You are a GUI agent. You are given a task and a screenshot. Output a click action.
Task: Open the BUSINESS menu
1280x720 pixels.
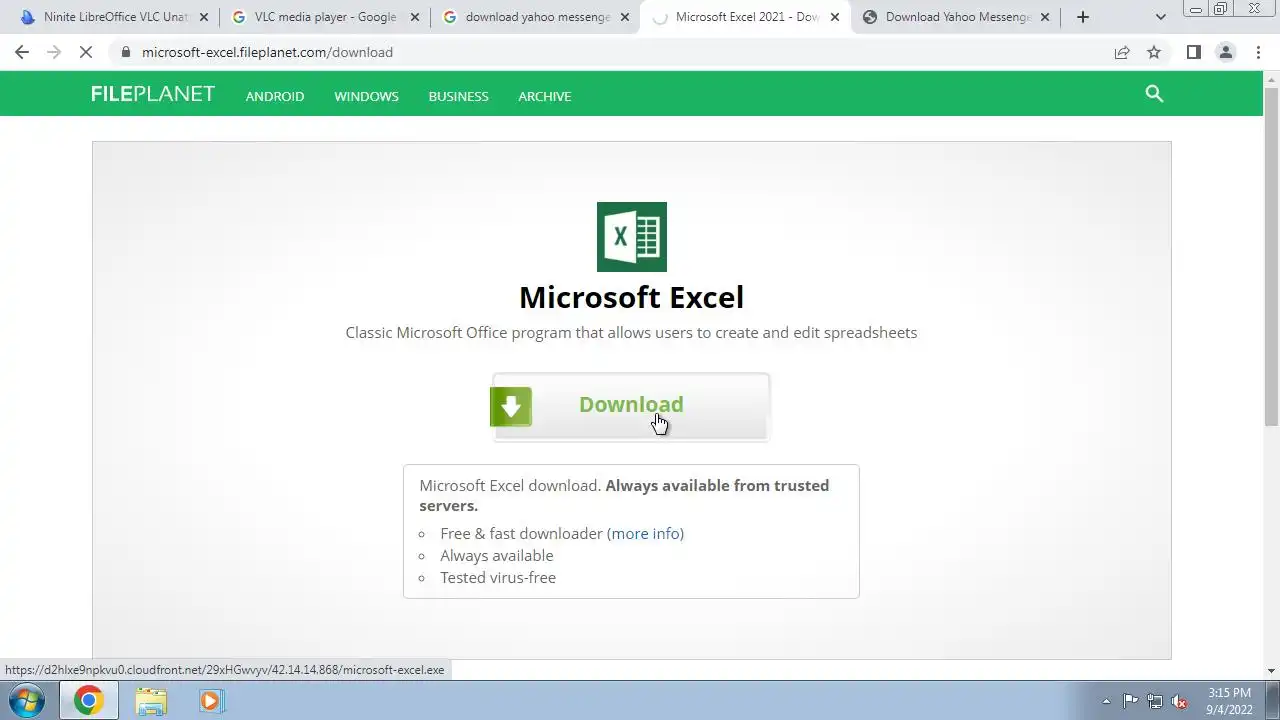tap(458, 96)
